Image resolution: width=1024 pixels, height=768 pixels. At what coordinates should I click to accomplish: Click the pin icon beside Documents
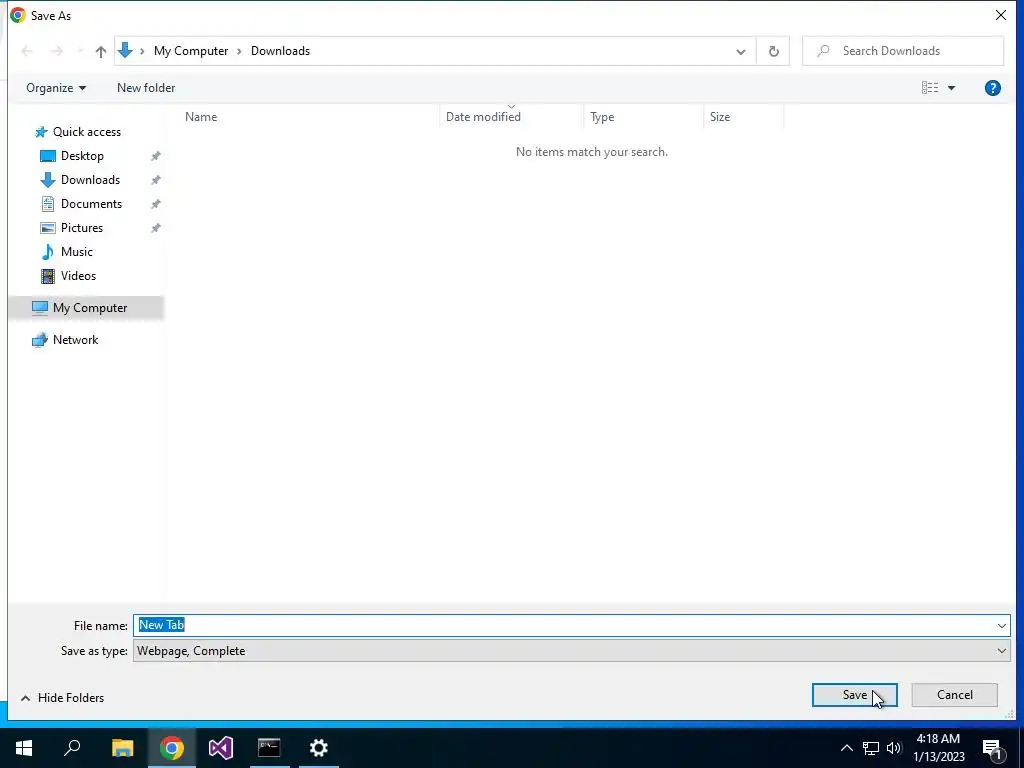pyautogui.click(x=155, y=204)
